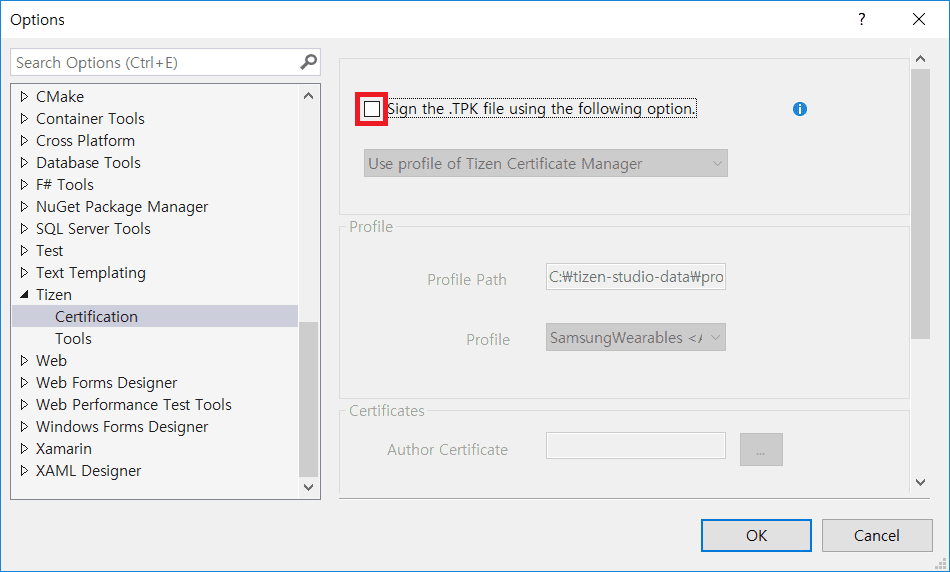Click the tree list scroll-down arrow
The height and width of the screenshot is (572, 950).
tap(308, 487)
